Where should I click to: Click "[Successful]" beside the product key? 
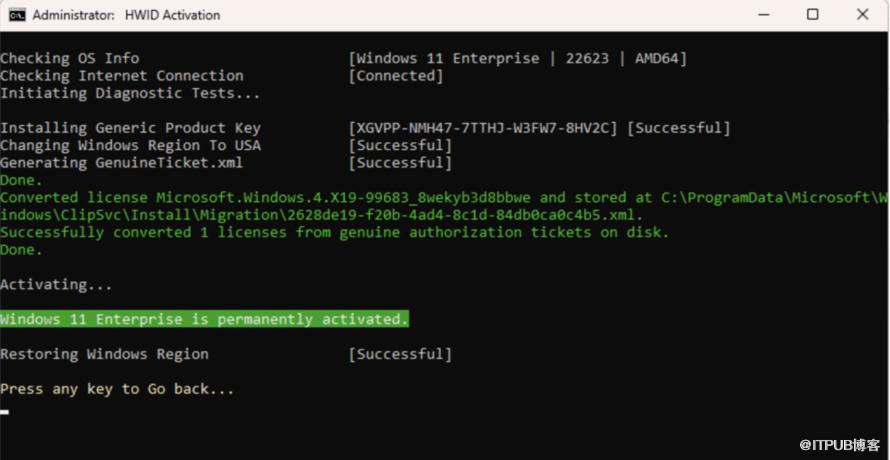pos(678,128)
